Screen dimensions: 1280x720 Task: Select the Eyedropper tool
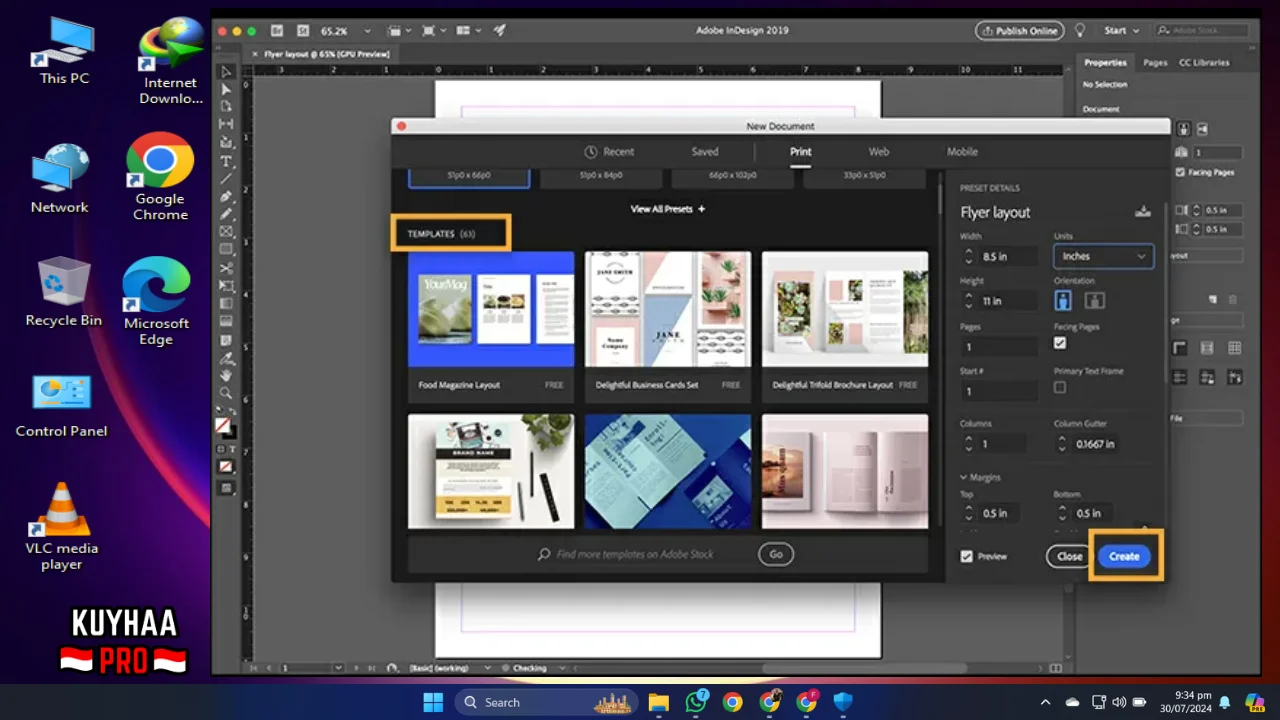[x=227, y=358]
